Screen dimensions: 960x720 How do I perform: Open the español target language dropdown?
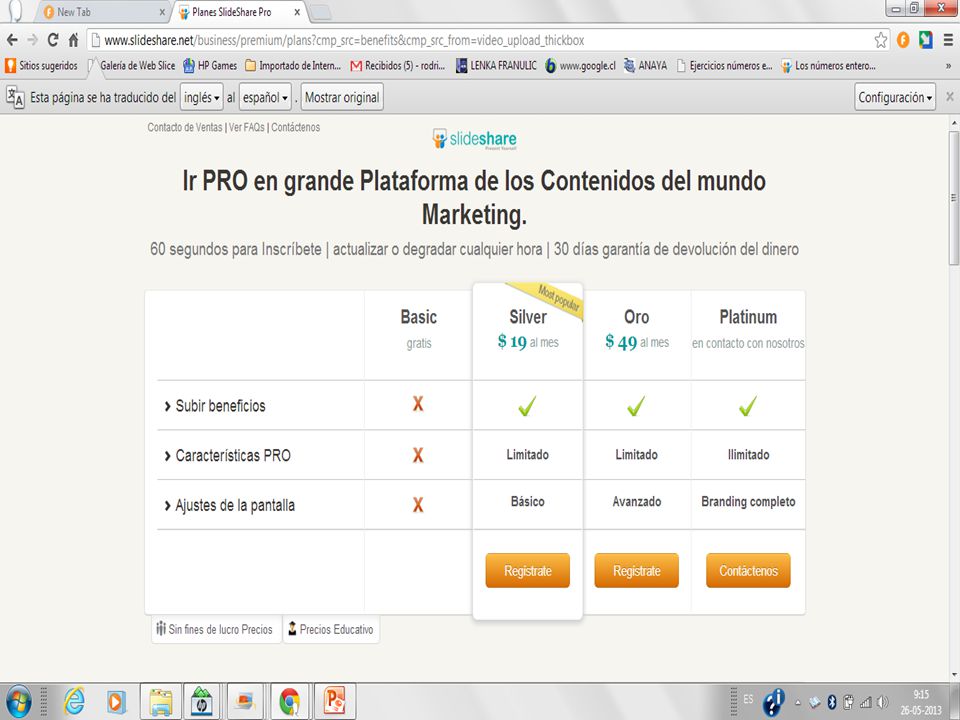click(x=265, y=97)
